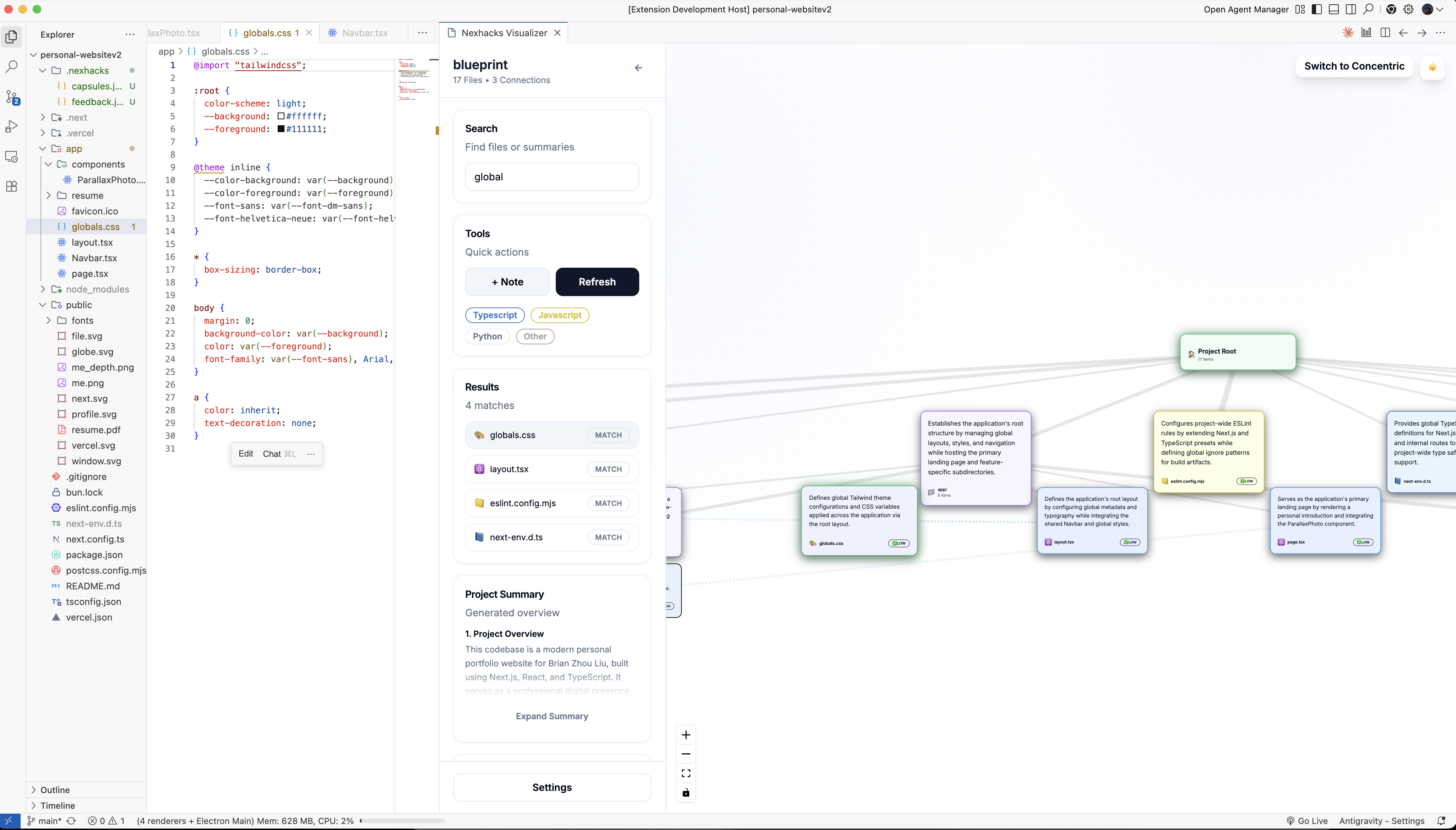
Task: Toggle the graph lock interactivity icon
Action: point(686,792)
